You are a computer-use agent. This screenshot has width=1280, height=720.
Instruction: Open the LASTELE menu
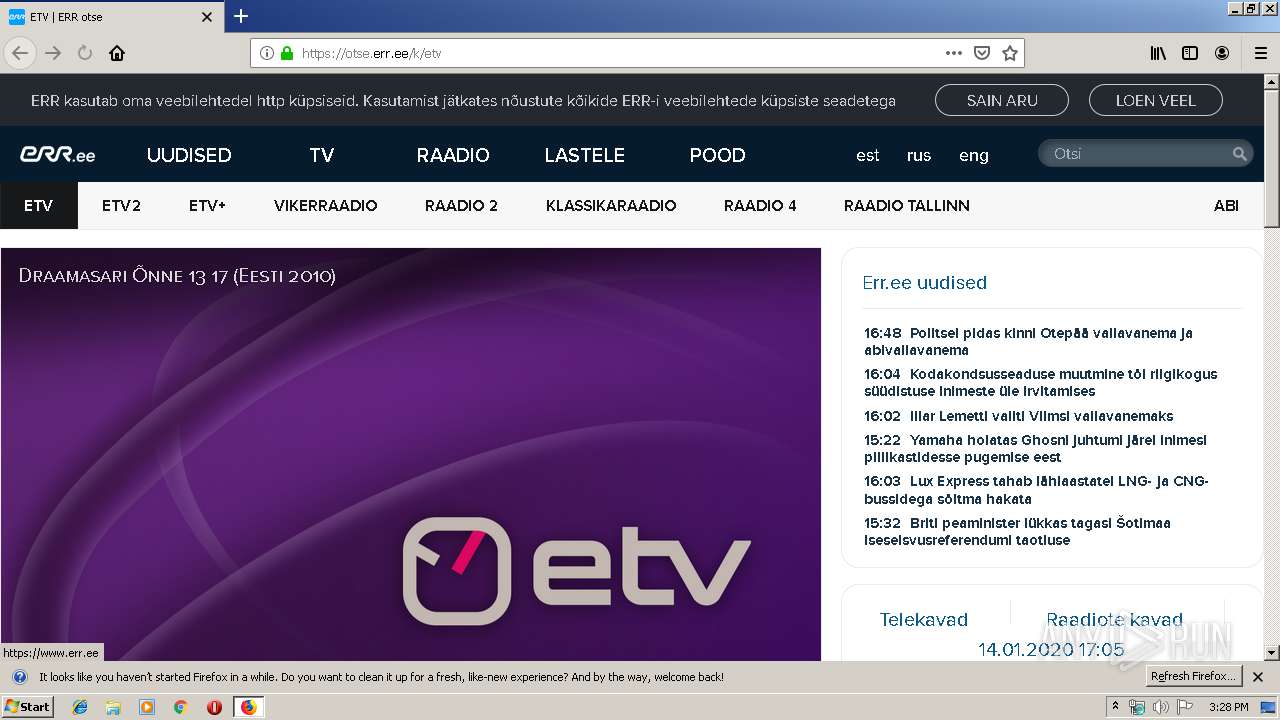(x=584, y=155)
